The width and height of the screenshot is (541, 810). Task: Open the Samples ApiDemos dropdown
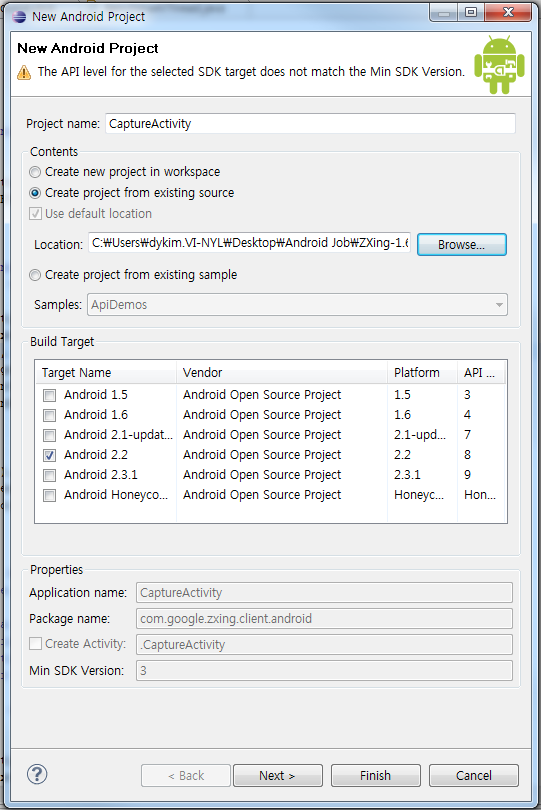[x=298, y=305]
